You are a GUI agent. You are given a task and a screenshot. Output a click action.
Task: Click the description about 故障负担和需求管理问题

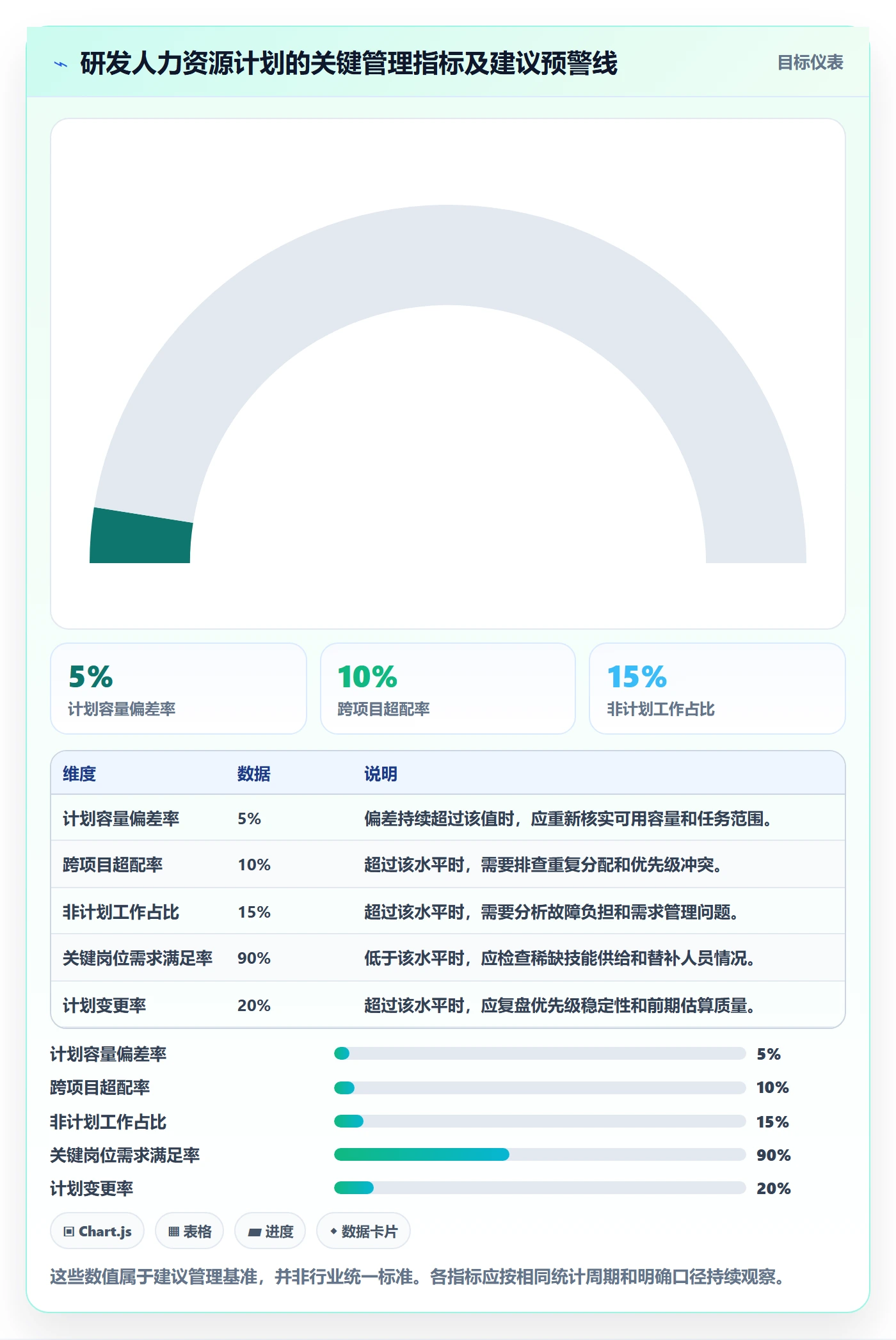(552, 912)
